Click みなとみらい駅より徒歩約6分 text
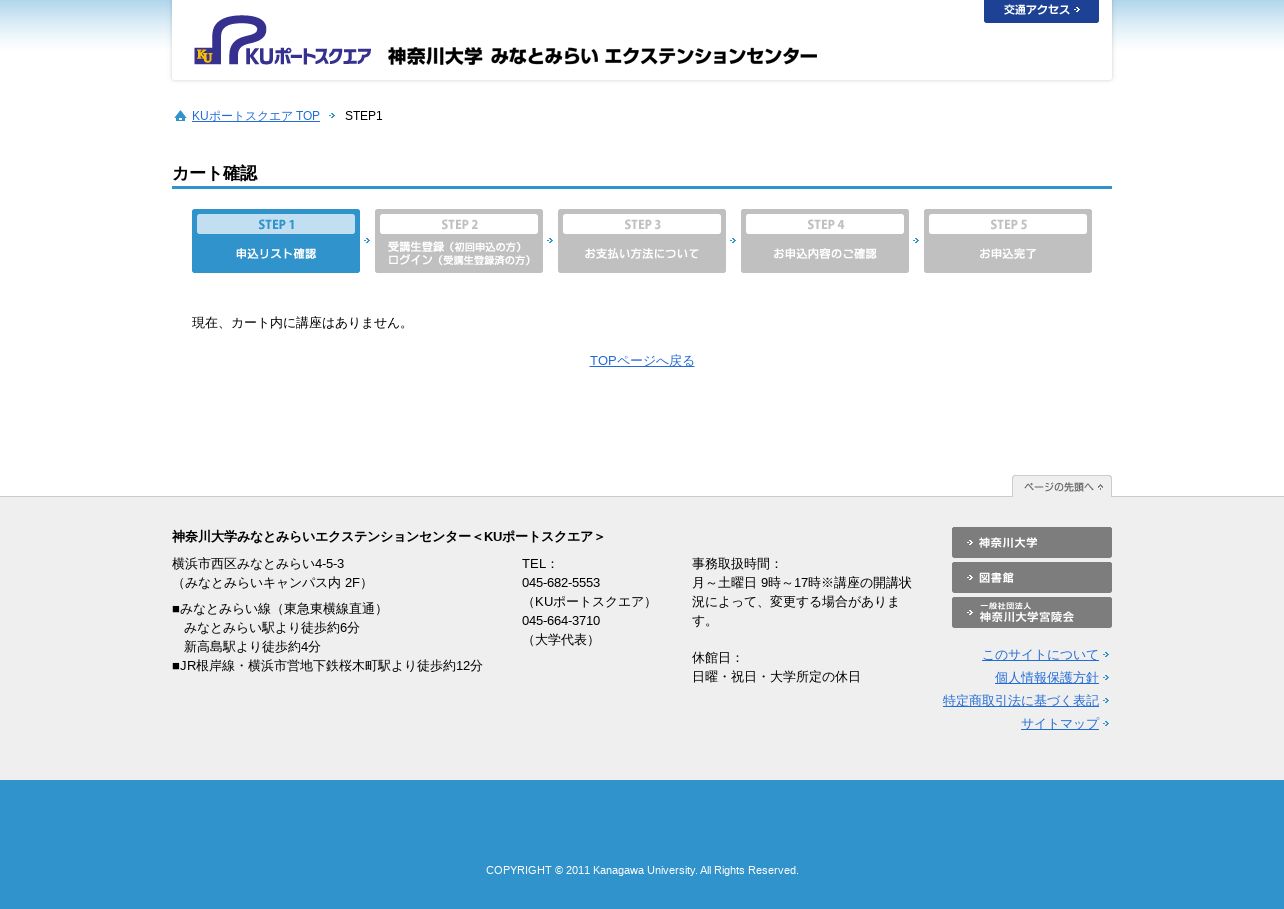The width and height of the screenshot is (1284, 909). (x=272, y=628)
